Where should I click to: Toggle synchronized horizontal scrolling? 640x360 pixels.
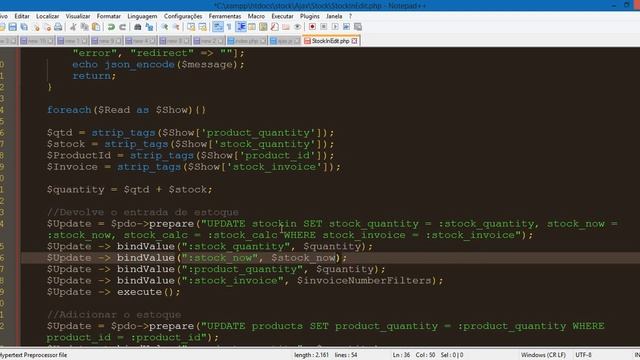click(x=202, y=27)
